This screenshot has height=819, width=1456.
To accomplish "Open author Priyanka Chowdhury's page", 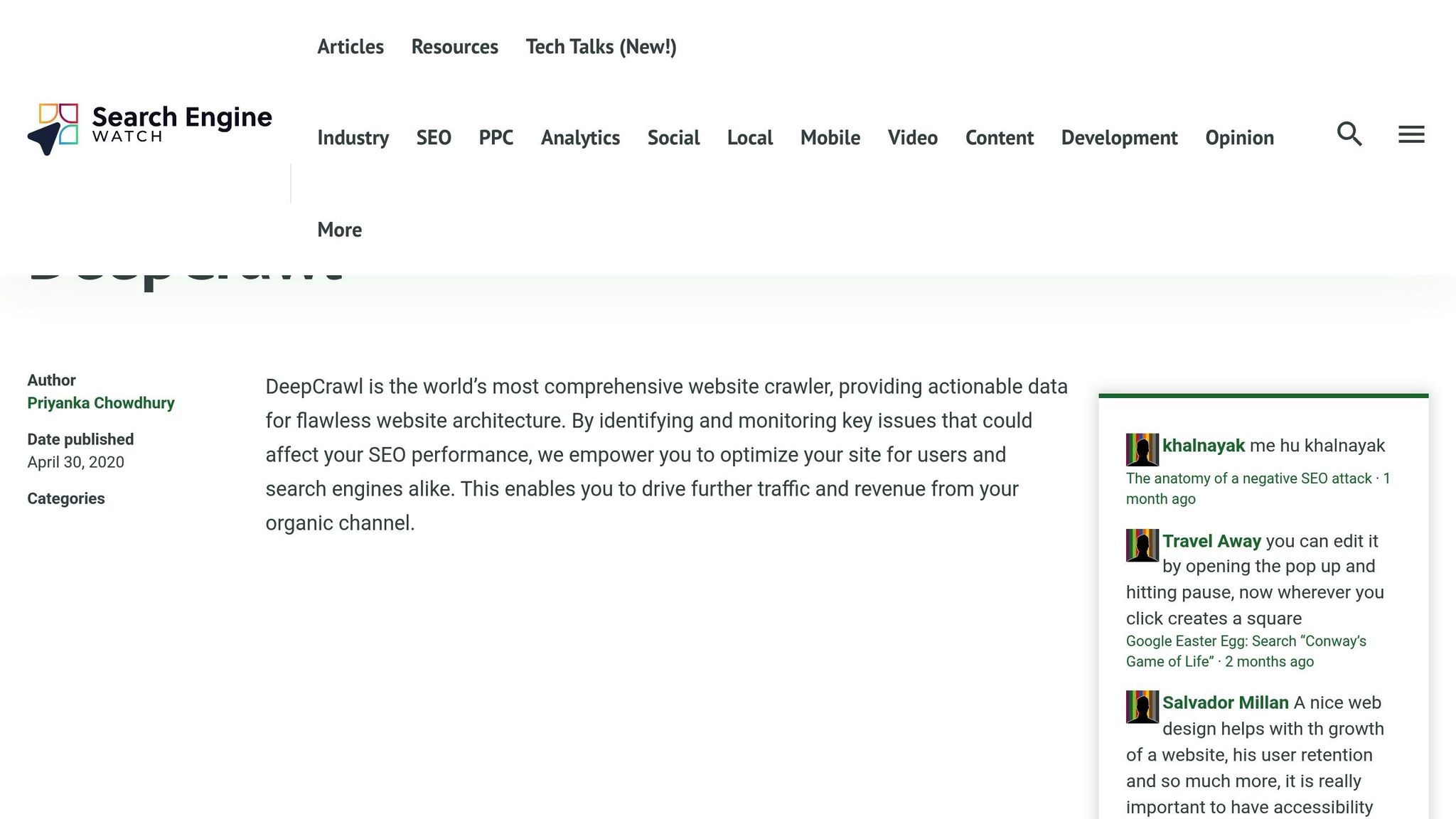I will coord(101,403).
